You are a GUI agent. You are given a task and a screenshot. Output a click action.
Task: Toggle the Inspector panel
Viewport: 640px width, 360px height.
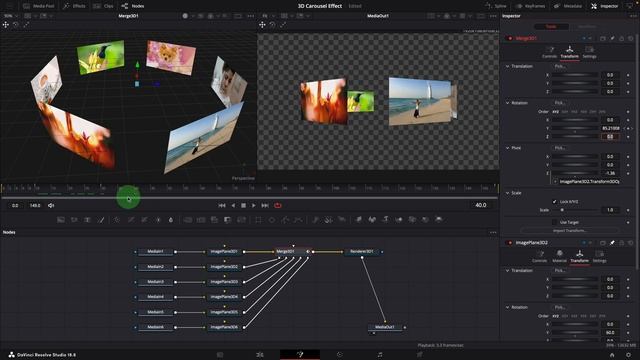(604, 6)
